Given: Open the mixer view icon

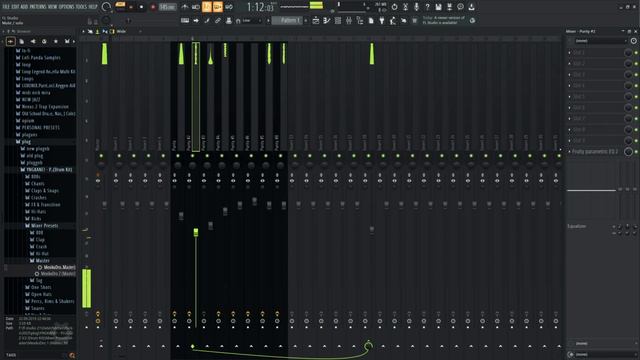Looking at the screenshot, I should pos(349,20).
